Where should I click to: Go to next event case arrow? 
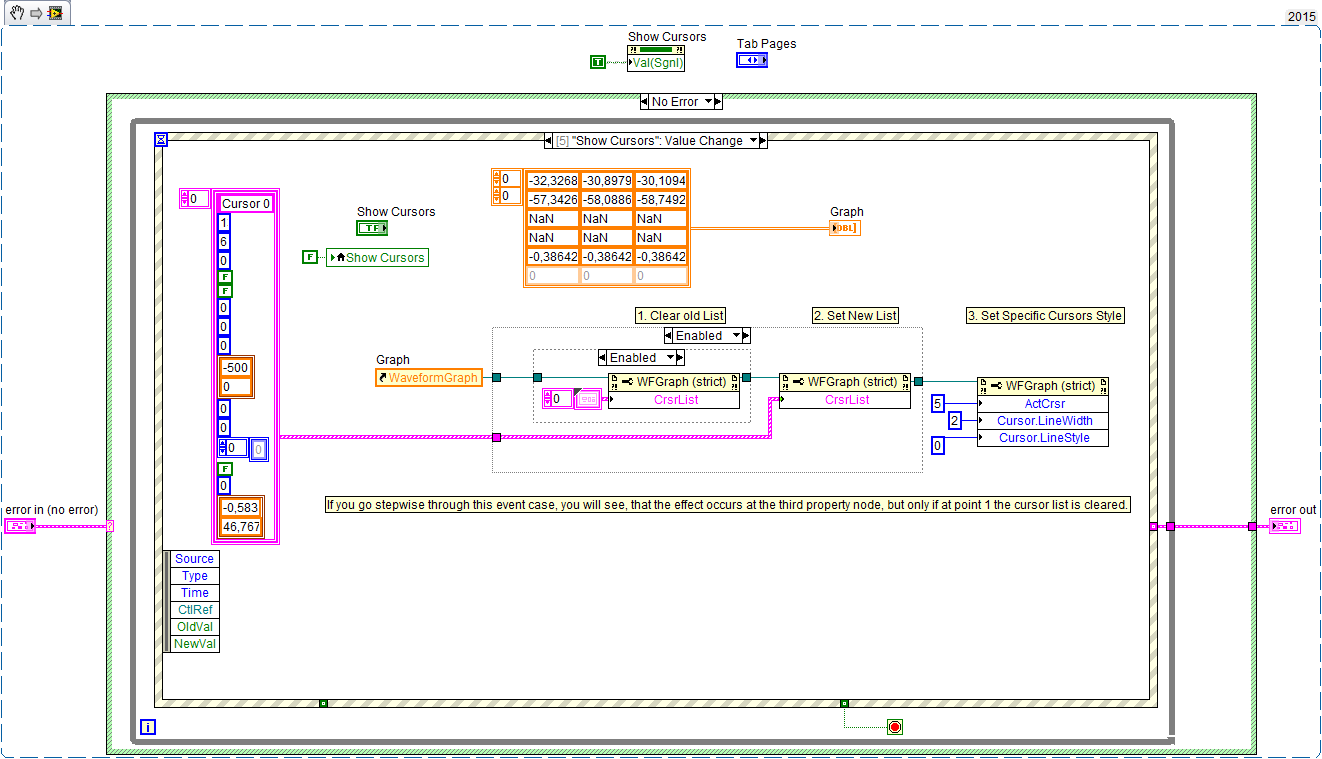point(764,141)
